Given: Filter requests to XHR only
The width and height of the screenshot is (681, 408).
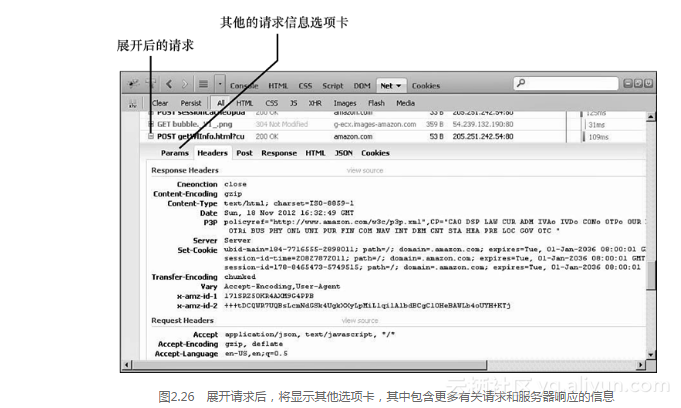Looking at the screenshot, I should point(315,103).
